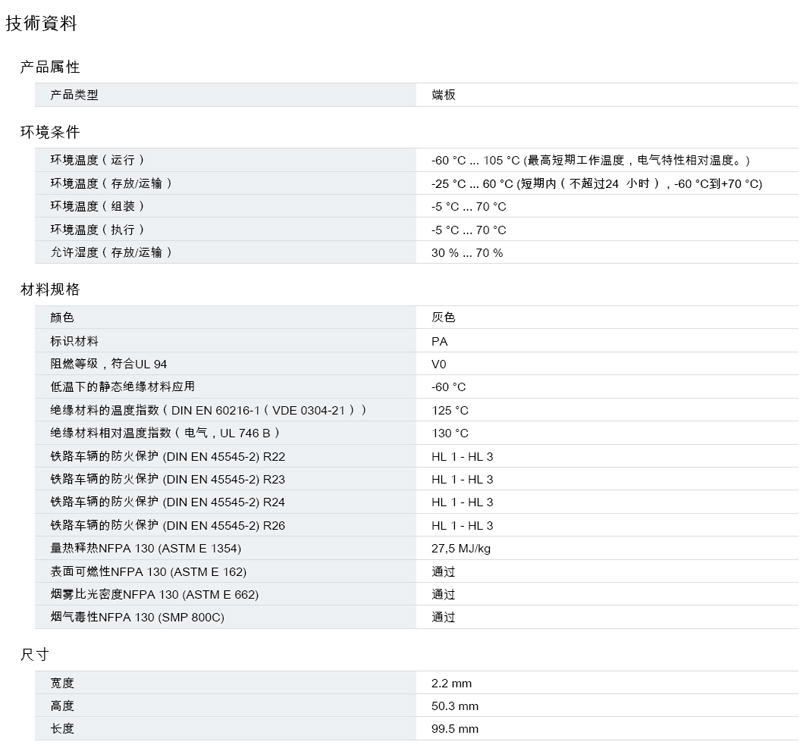Select the 2.2 mm width value
This screenshot has width=800, height=751.
point(451,683)
